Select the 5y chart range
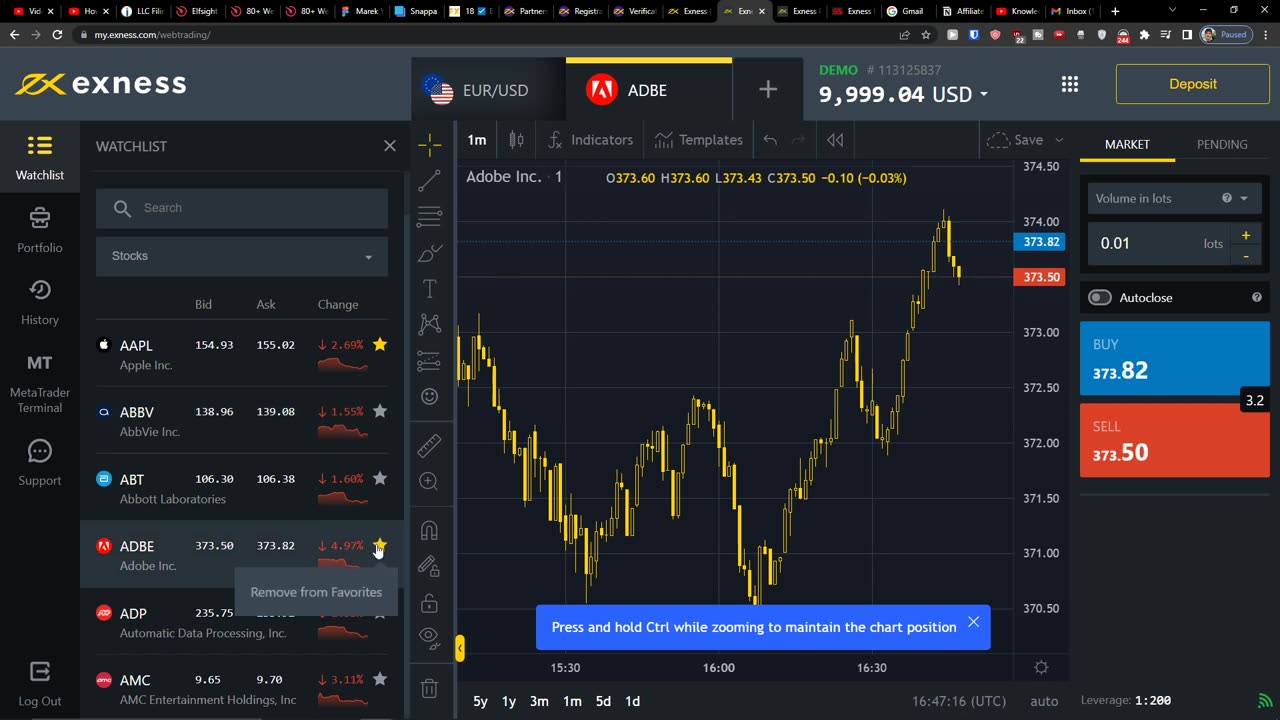The width and height of the screenshot is (1280, 720). coord(480,701)
